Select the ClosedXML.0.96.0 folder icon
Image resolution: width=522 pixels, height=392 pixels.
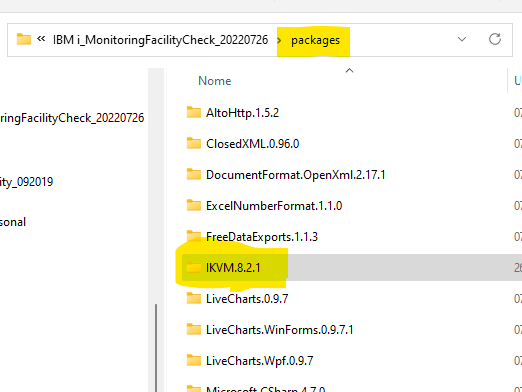[x=194, y=143]
